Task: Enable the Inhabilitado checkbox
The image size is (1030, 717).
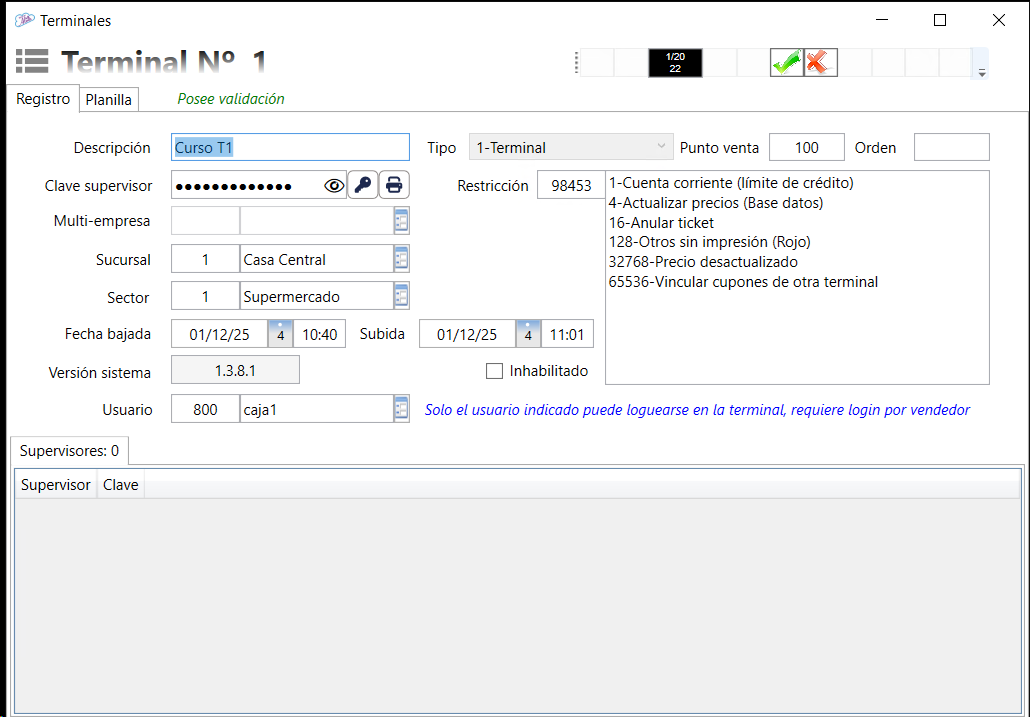Action: click(x=494, y=371)
